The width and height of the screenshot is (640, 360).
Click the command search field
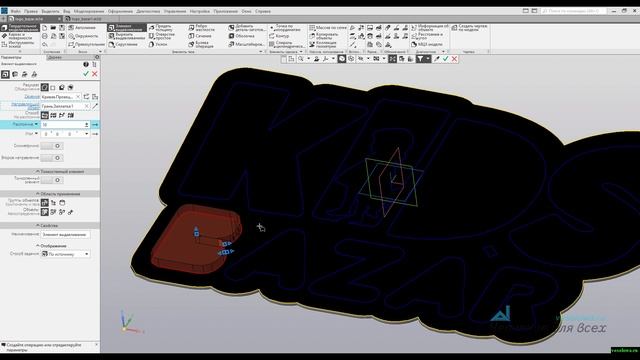[573, 11]
